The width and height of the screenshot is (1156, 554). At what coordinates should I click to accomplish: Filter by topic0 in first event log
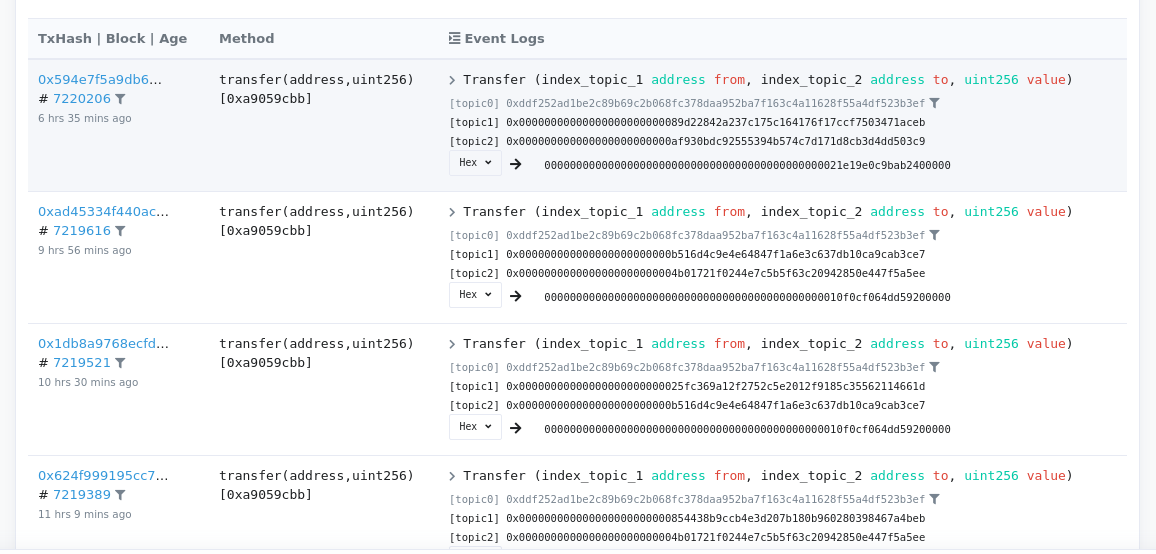(x=934, y=103)
